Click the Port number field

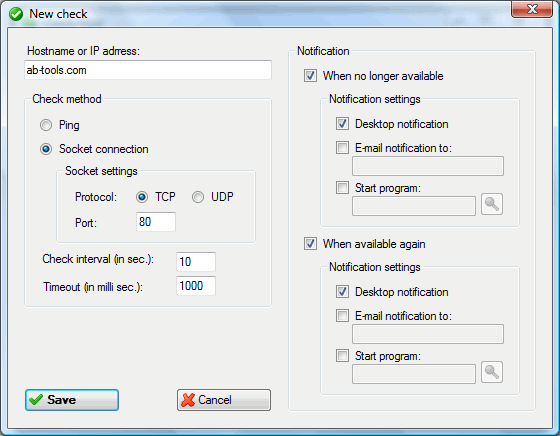coord(156,222)
